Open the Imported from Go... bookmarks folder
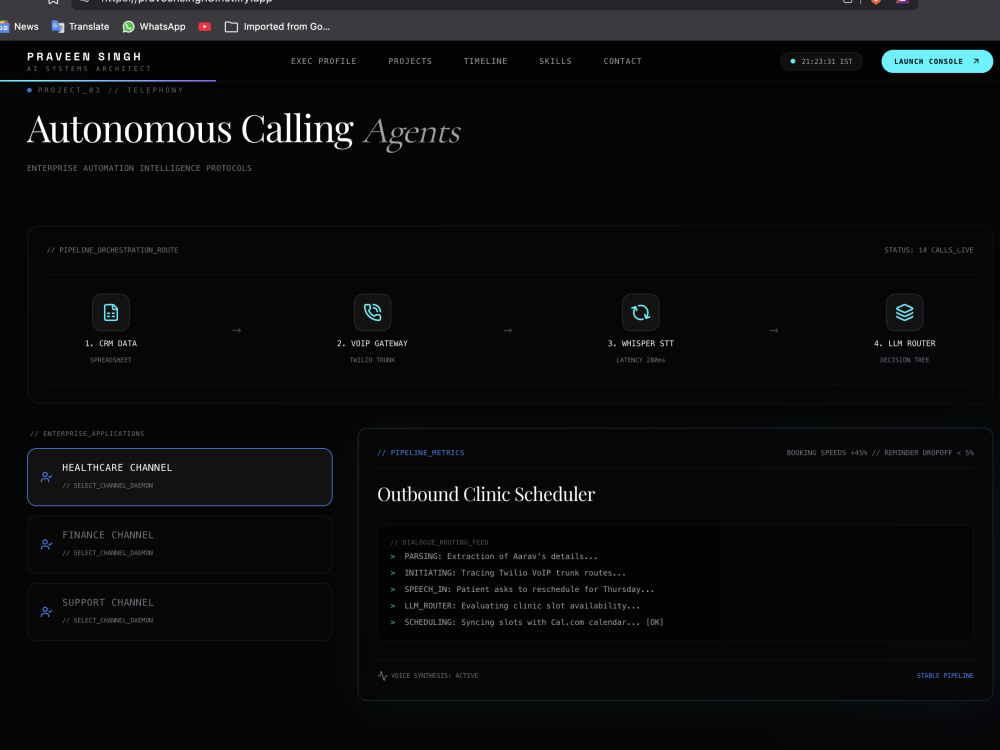 coord(277,27)
